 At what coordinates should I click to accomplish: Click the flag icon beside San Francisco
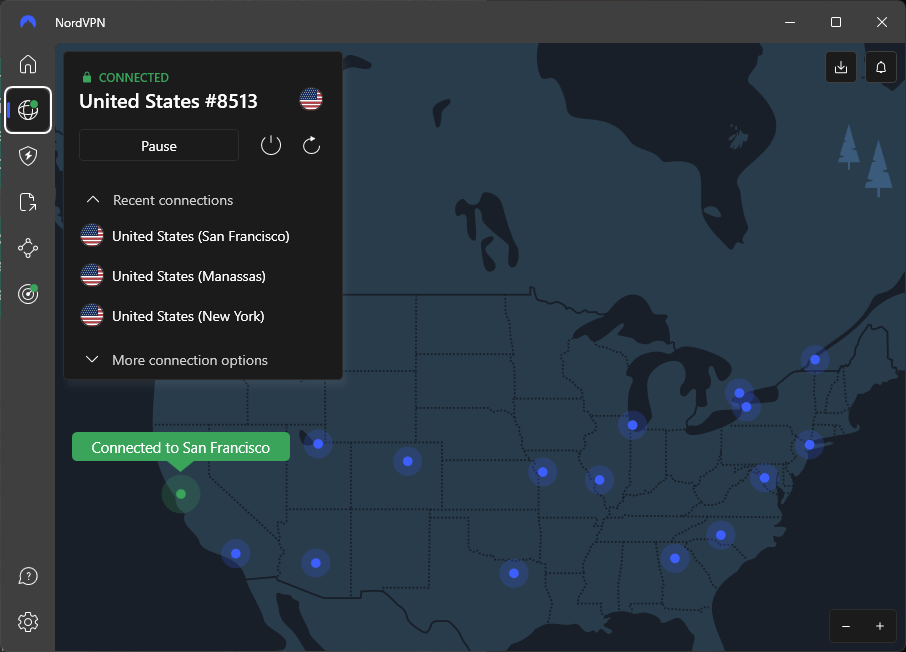tap(92, 235)
